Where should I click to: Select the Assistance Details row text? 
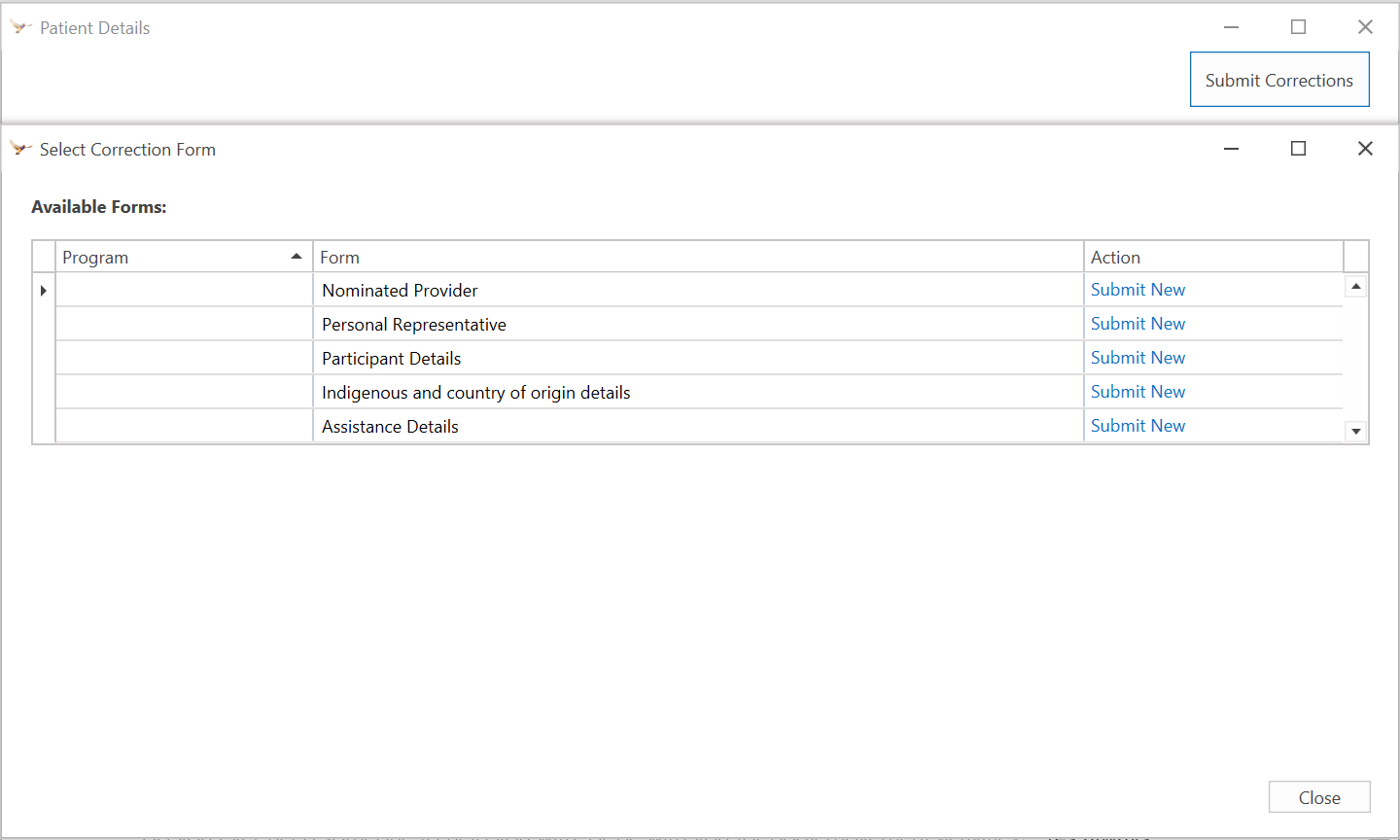point(390,427)
